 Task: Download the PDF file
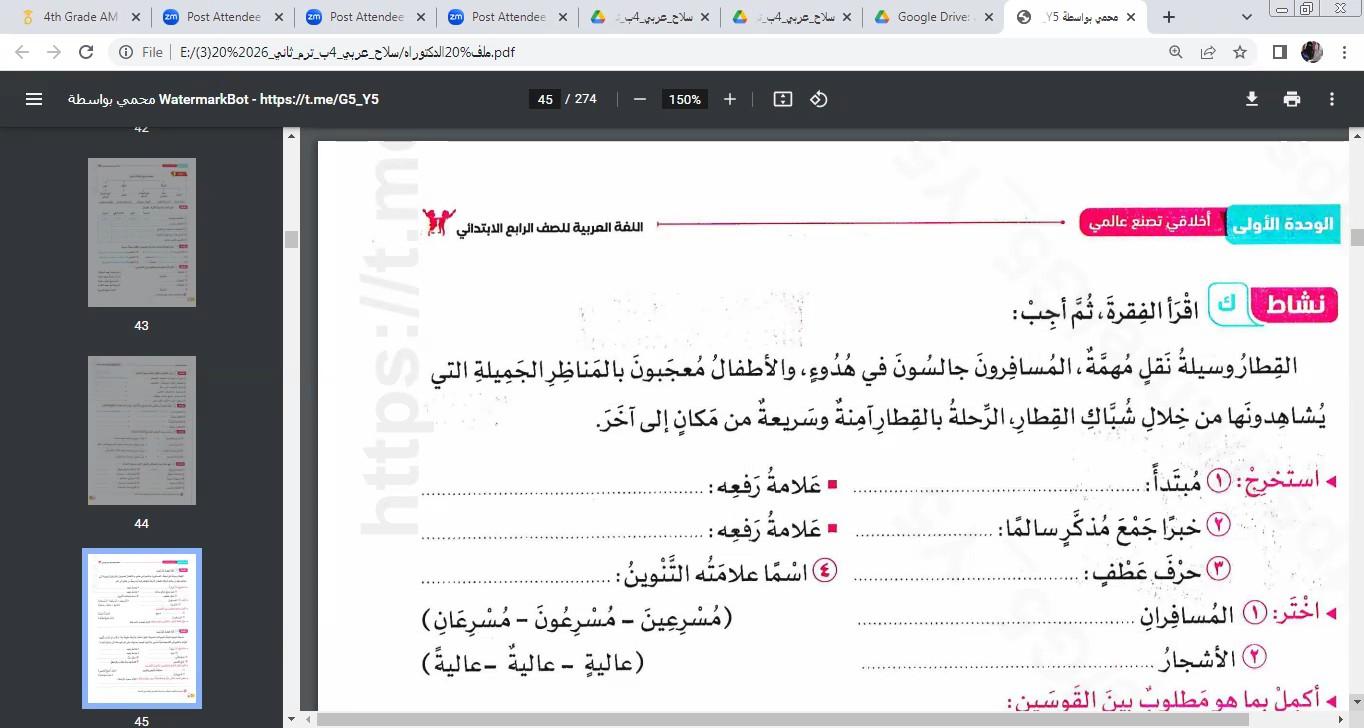click(x=1251, y=99)
